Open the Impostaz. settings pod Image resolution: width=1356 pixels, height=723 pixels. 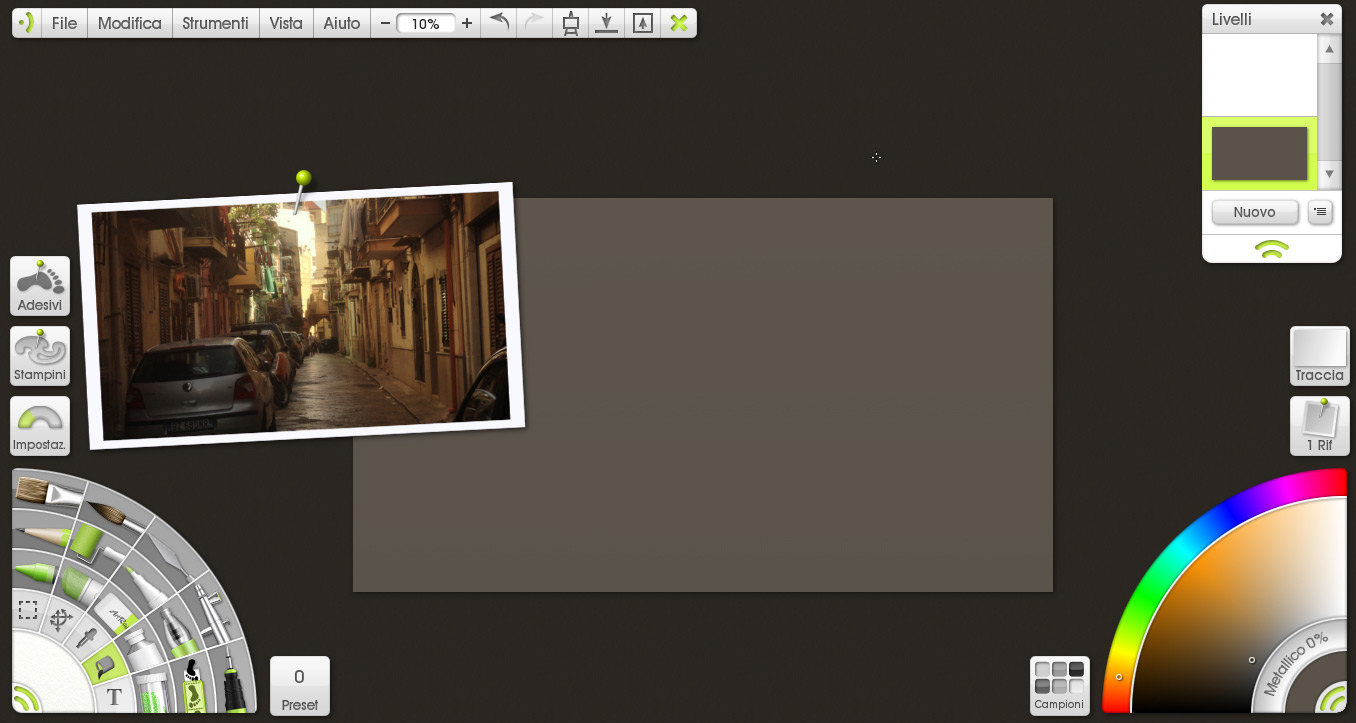tap(40, 426)
